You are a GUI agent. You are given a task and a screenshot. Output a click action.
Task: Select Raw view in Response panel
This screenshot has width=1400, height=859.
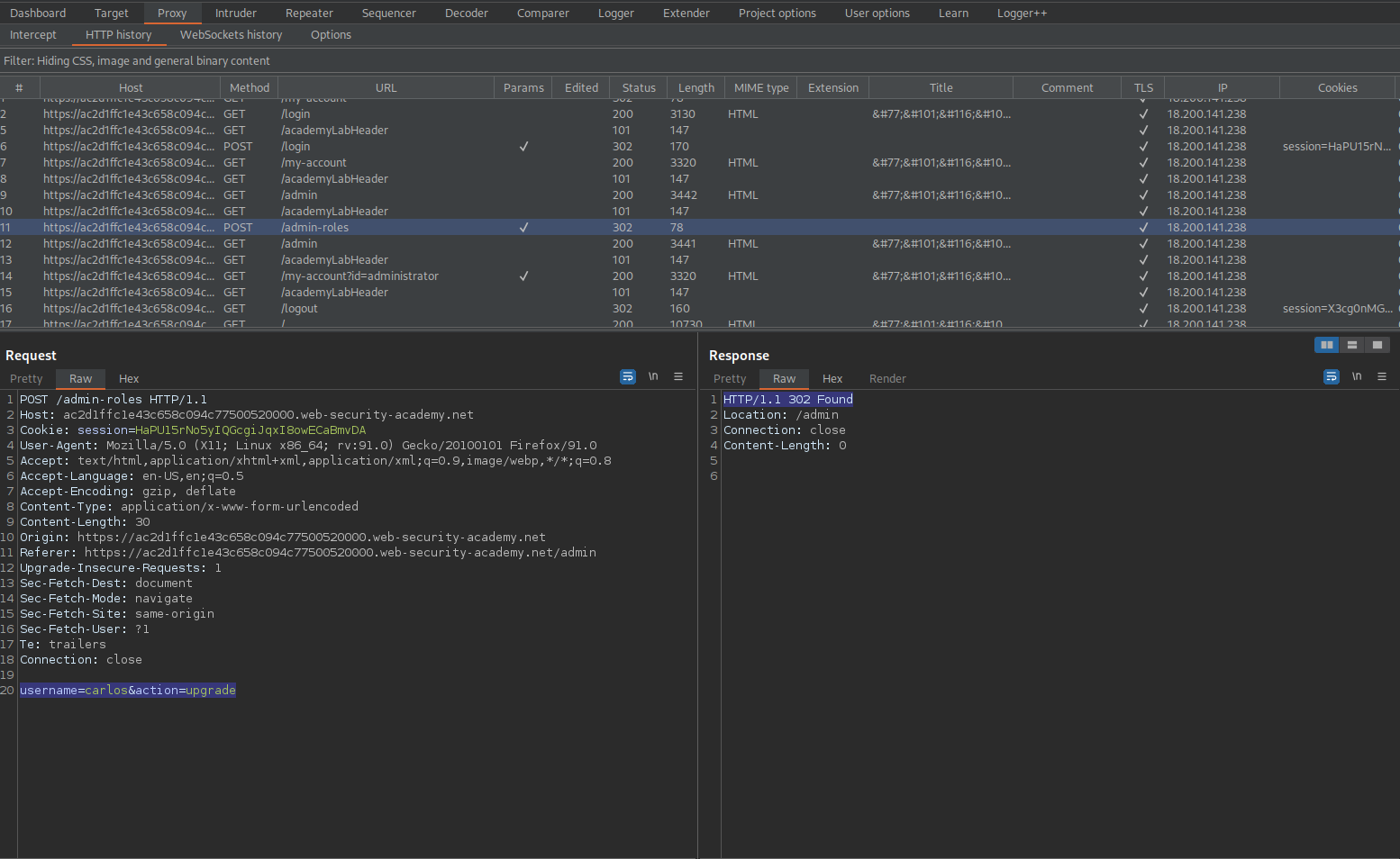click(785, 379)
